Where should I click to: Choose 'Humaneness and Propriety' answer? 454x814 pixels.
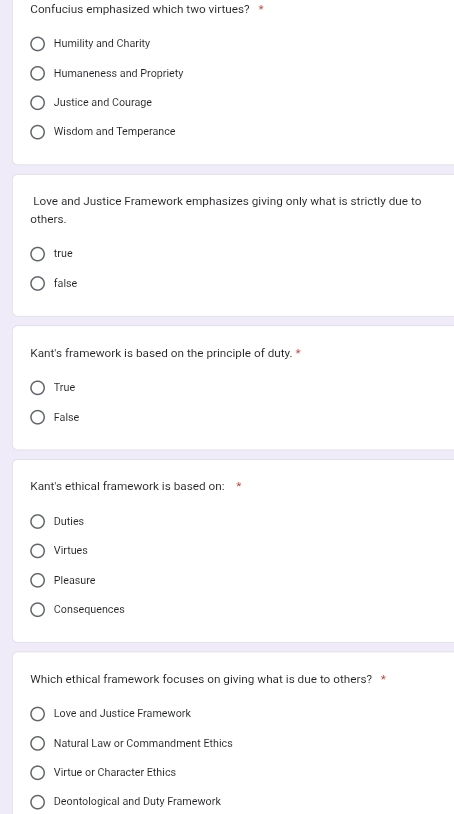37,74
